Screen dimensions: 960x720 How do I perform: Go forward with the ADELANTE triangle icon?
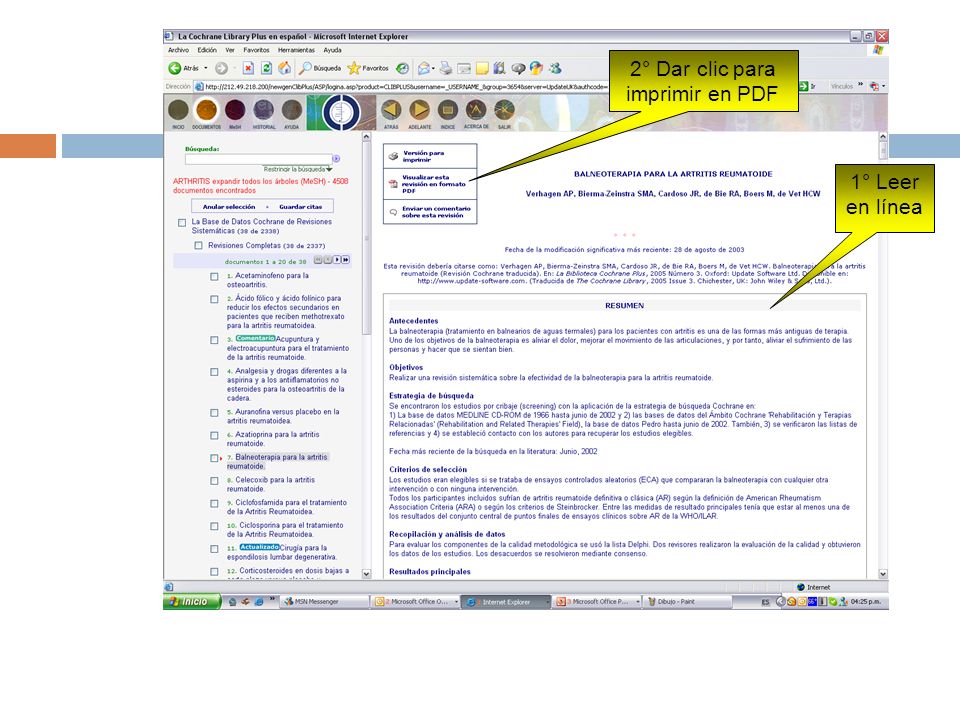pos(419,110)
